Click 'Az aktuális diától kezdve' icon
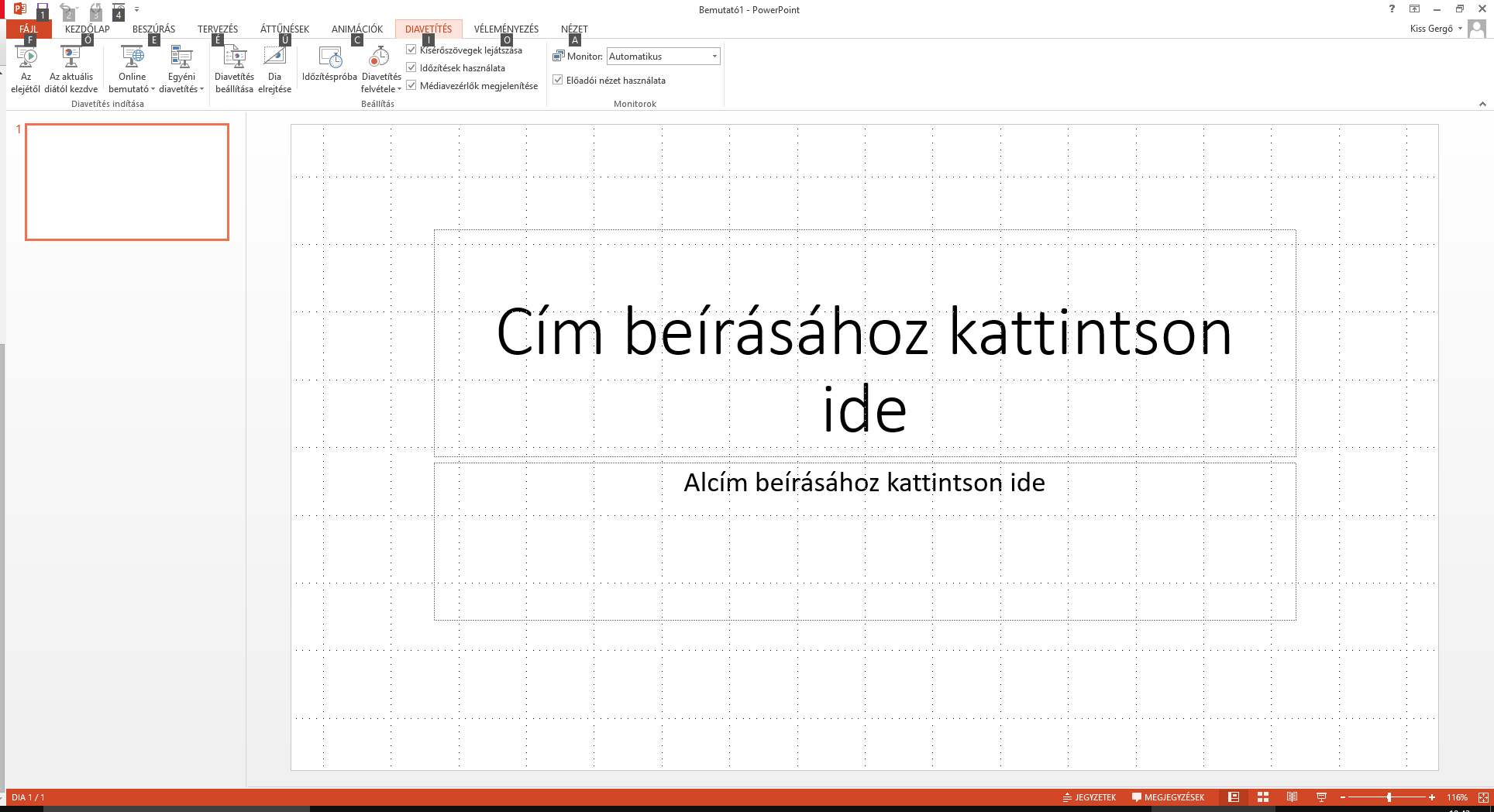This screenshot has width=1494, height=812. click(71, 58)
